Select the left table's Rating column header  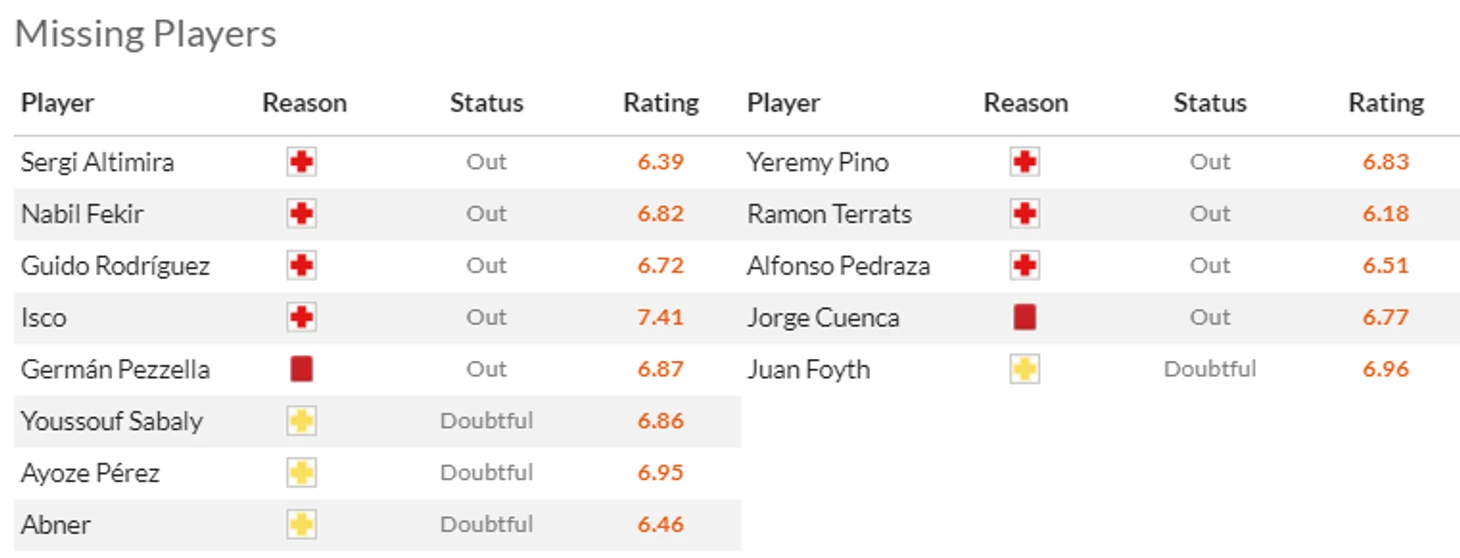click(661, 103)
